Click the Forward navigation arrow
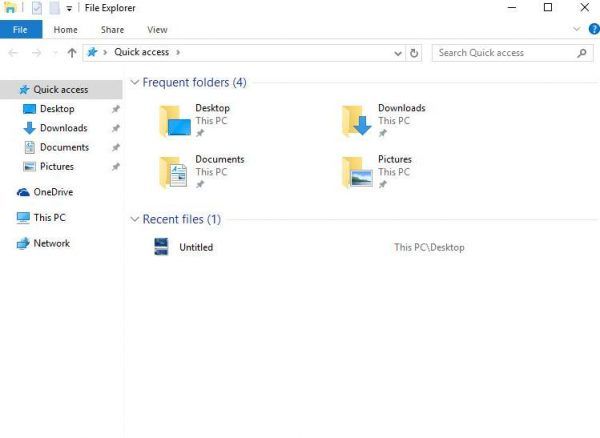This screenshot has width=600, height=438. tap(37, 53)
